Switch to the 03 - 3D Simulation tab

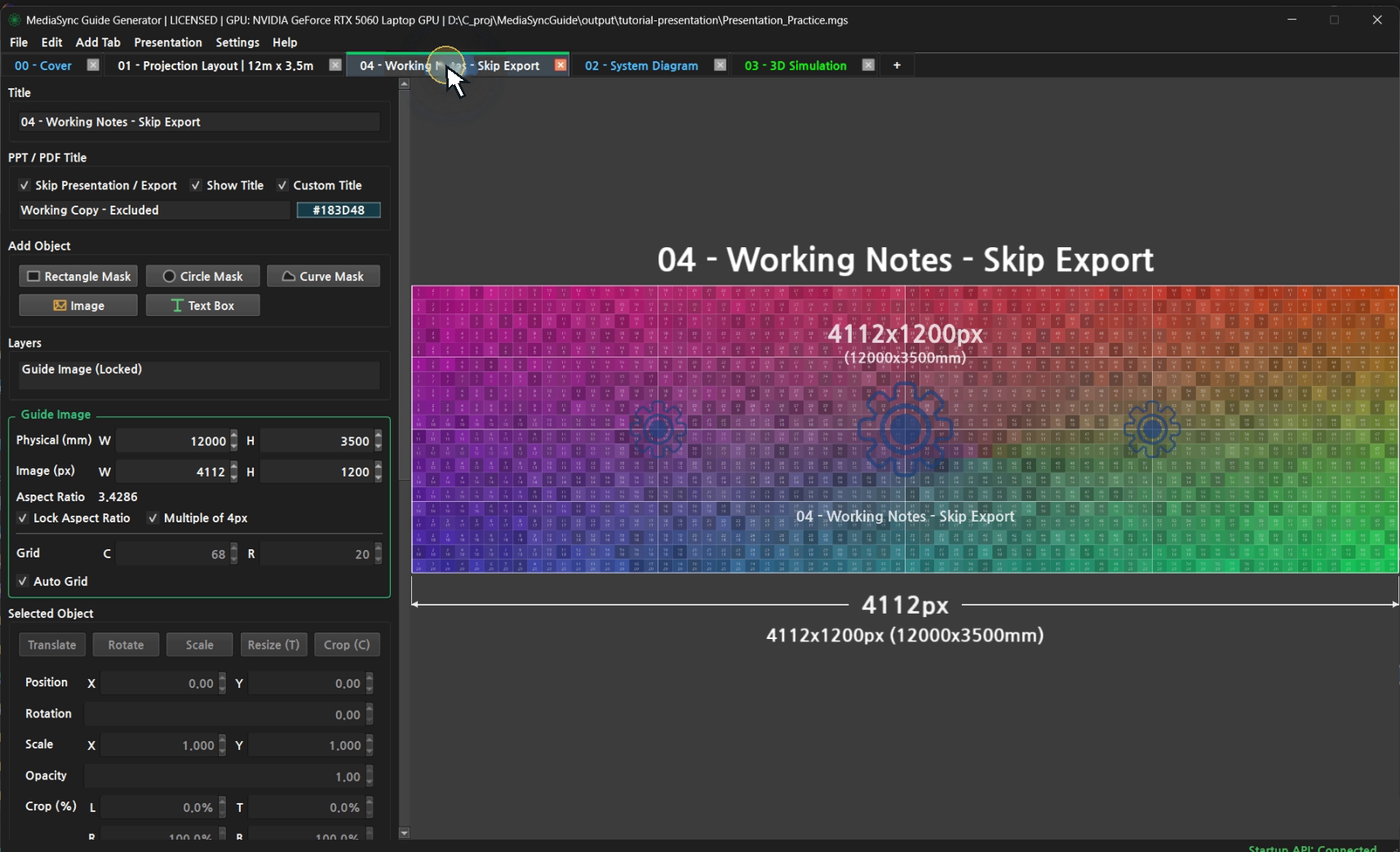coord(795,65)
